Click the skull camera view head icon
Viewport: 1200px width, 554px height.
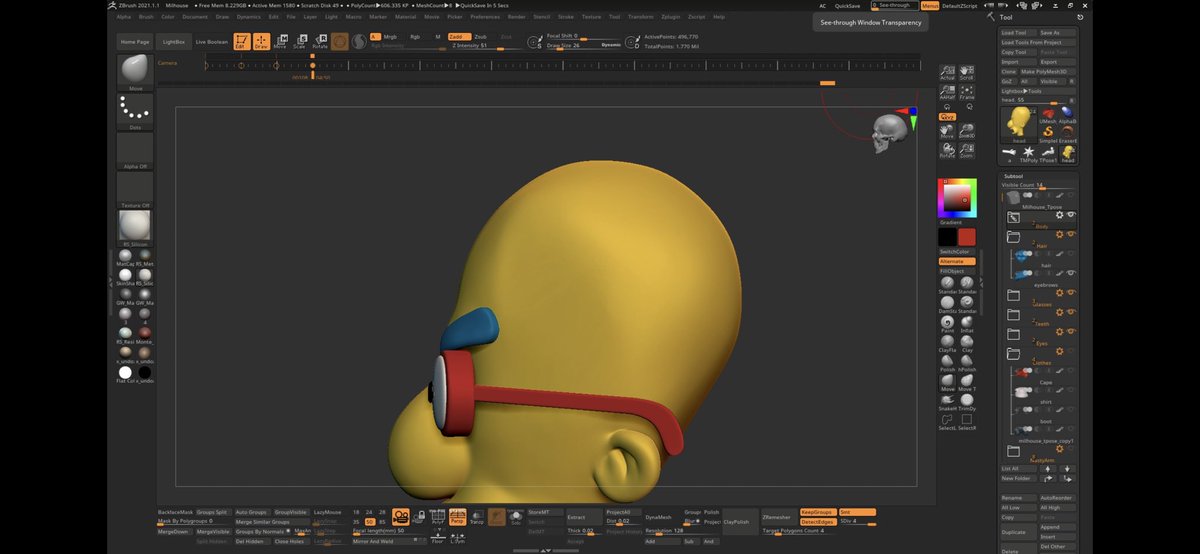click(x=888, y=131)
